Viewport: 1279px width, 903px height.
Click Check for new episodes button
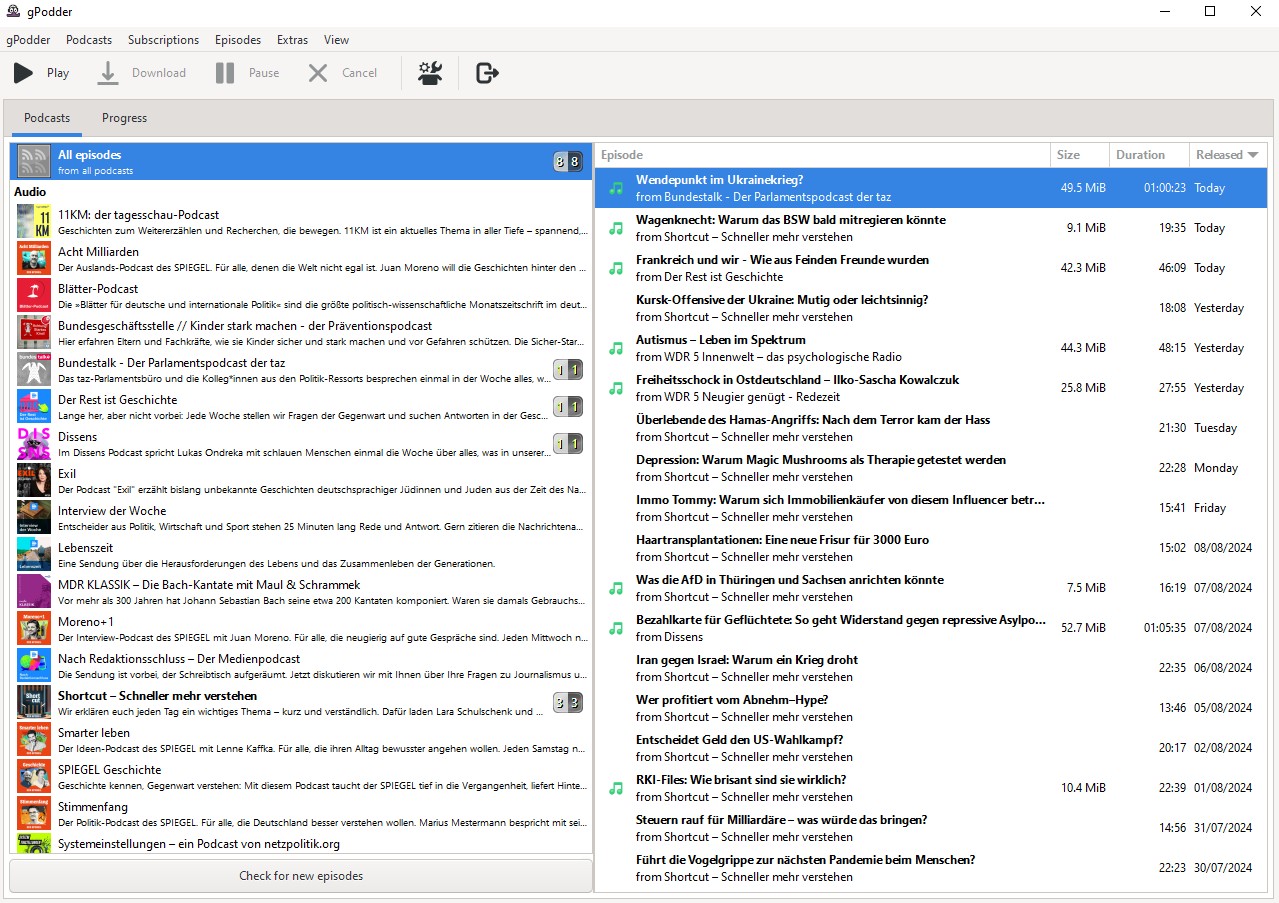pos(301,876)
